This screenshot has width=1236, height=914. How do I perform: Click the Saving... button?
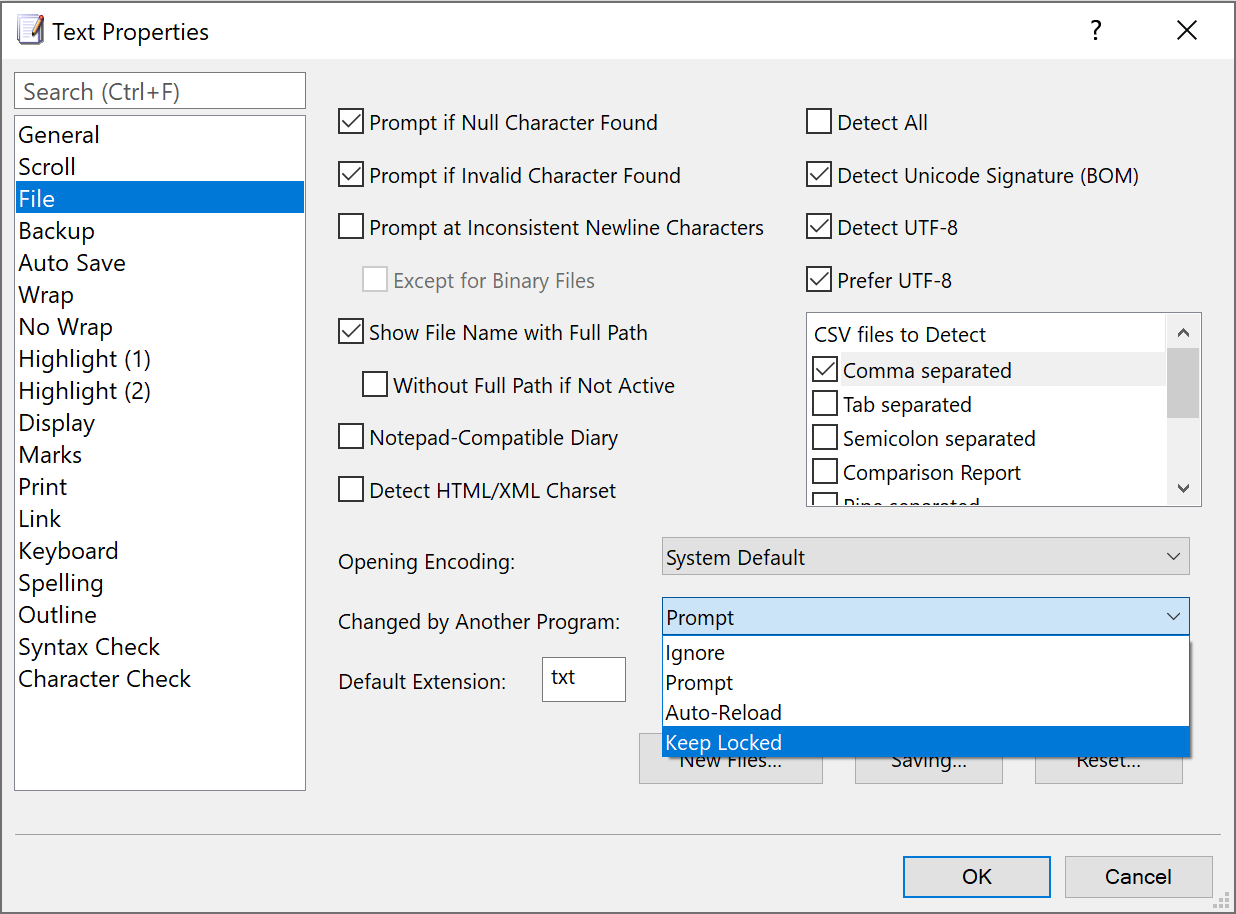[929, 770]
